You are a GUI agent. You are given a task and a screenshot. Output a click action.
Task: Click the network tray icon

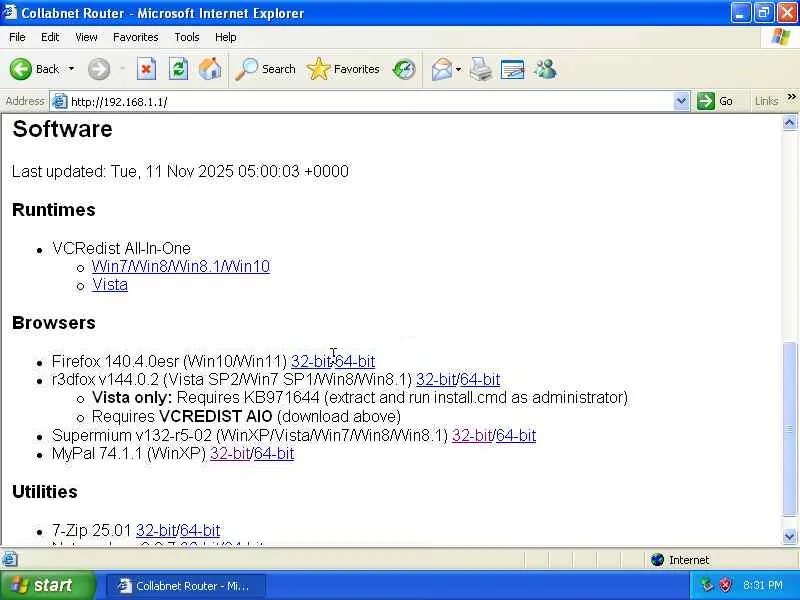[x=706, y=585]
